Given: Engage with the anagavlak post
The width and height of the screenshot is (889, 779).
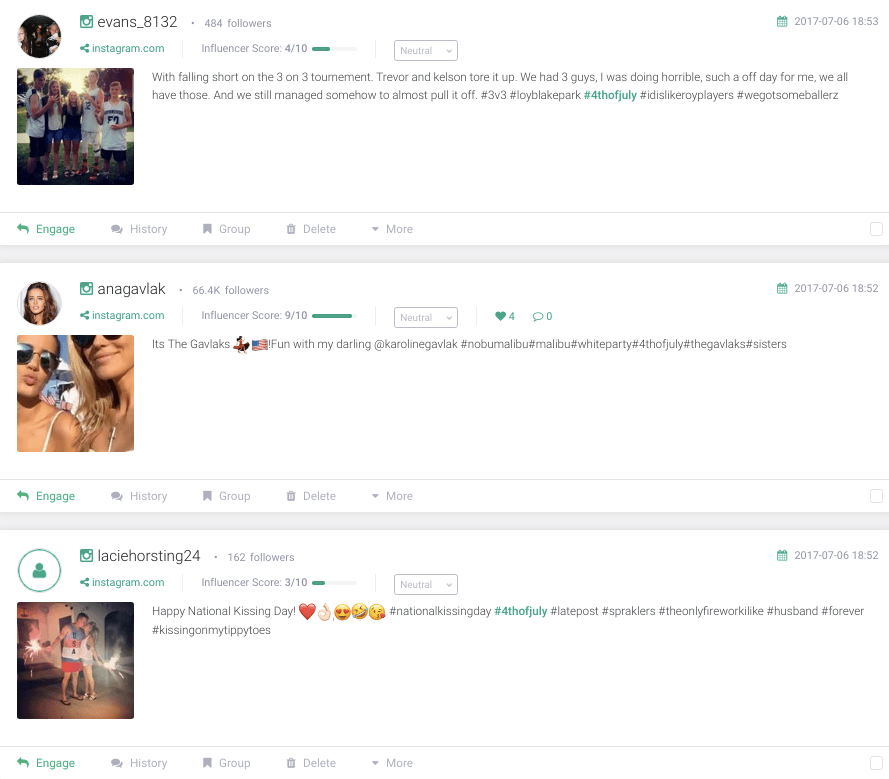Looking at the screenshot, I should click(46, 496).
